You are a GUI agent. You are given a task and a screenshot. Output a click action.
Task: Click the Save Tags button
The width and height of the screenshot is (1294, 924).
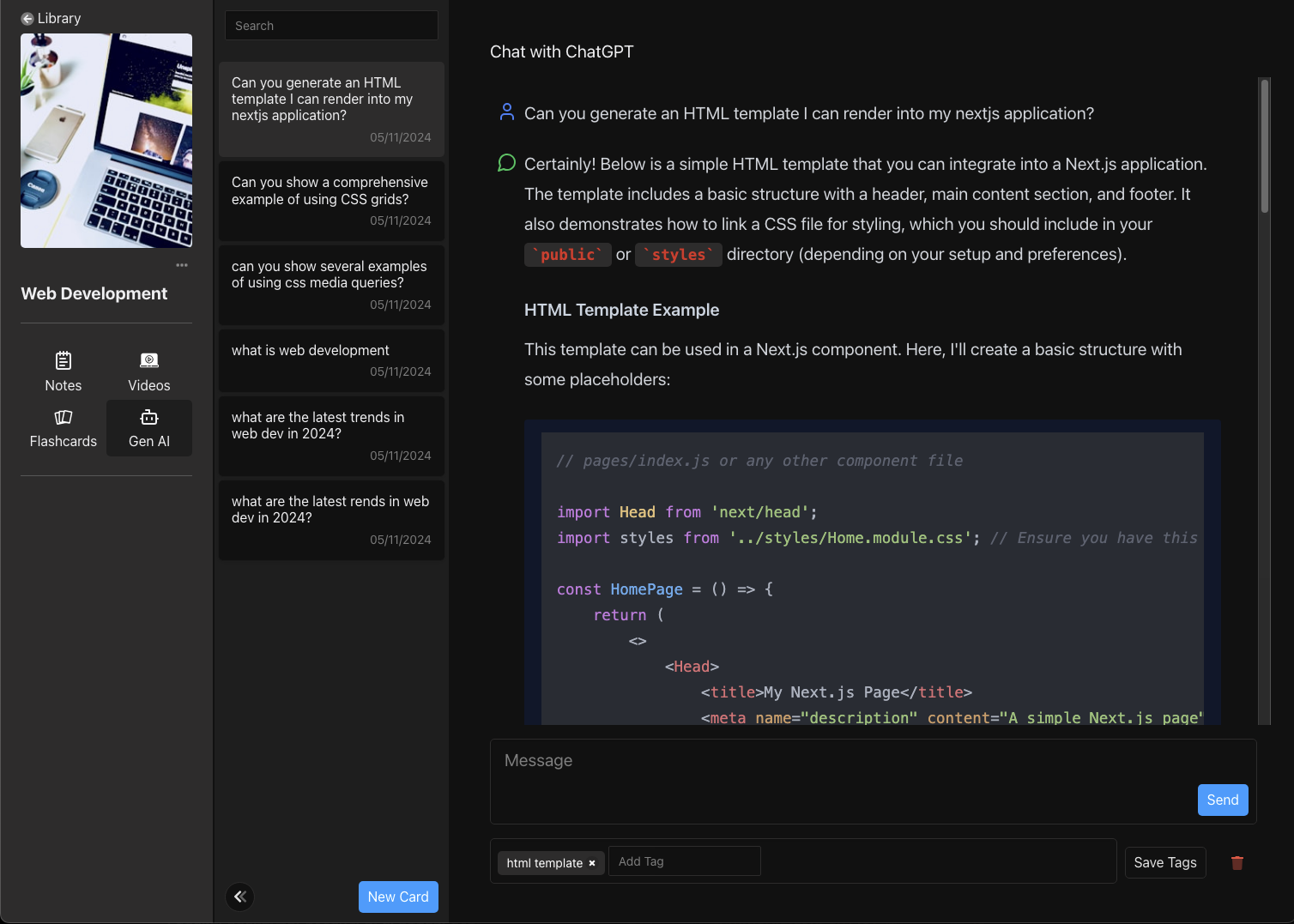(x=1165, y=862)
